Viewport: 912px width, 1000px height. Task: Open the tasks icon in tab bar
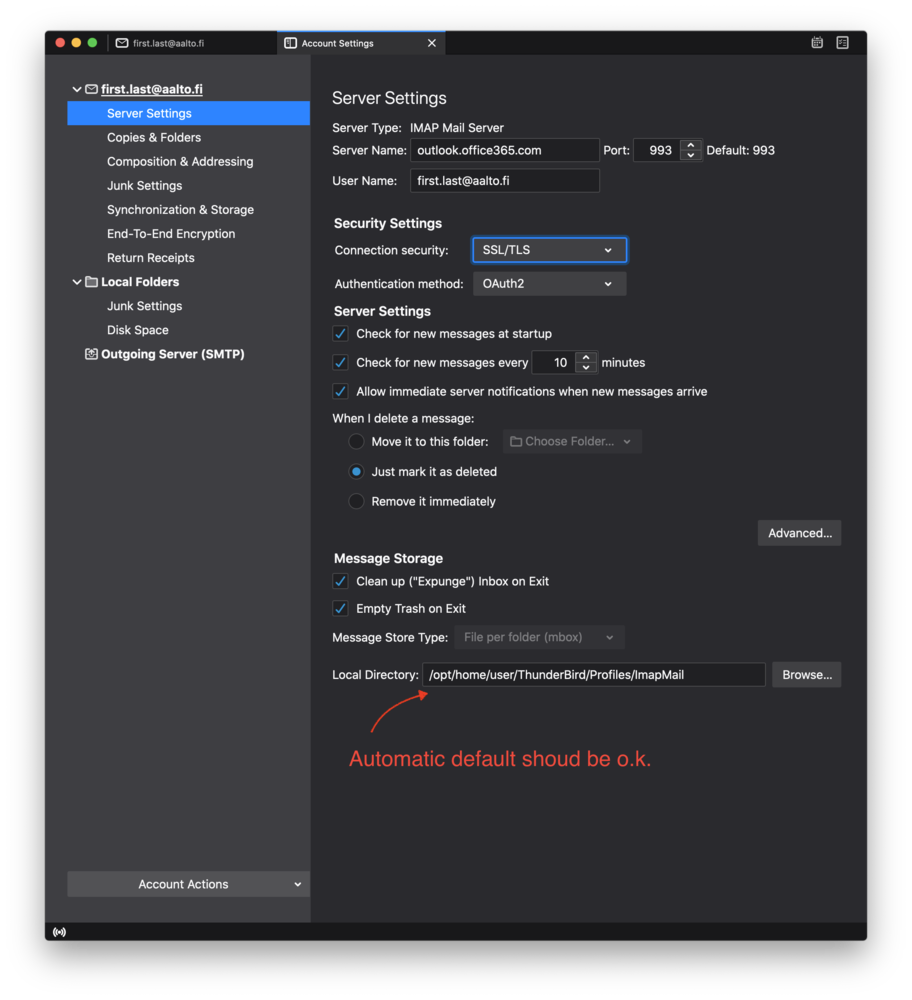tap(842, 43)
